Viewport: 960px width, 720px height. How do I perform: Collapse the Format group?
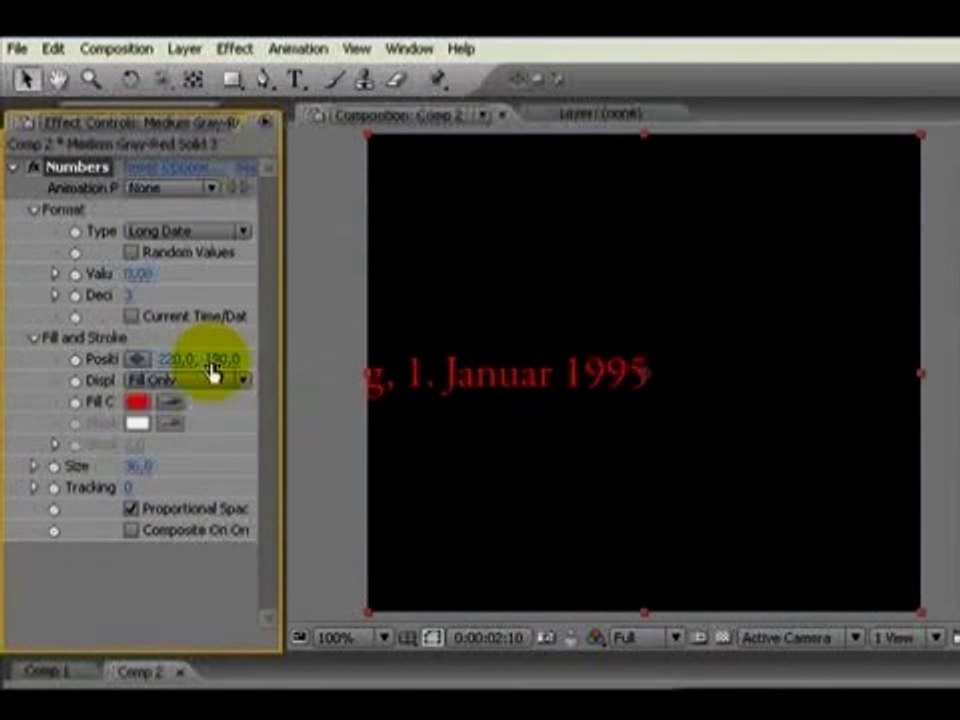coord(34,211)
